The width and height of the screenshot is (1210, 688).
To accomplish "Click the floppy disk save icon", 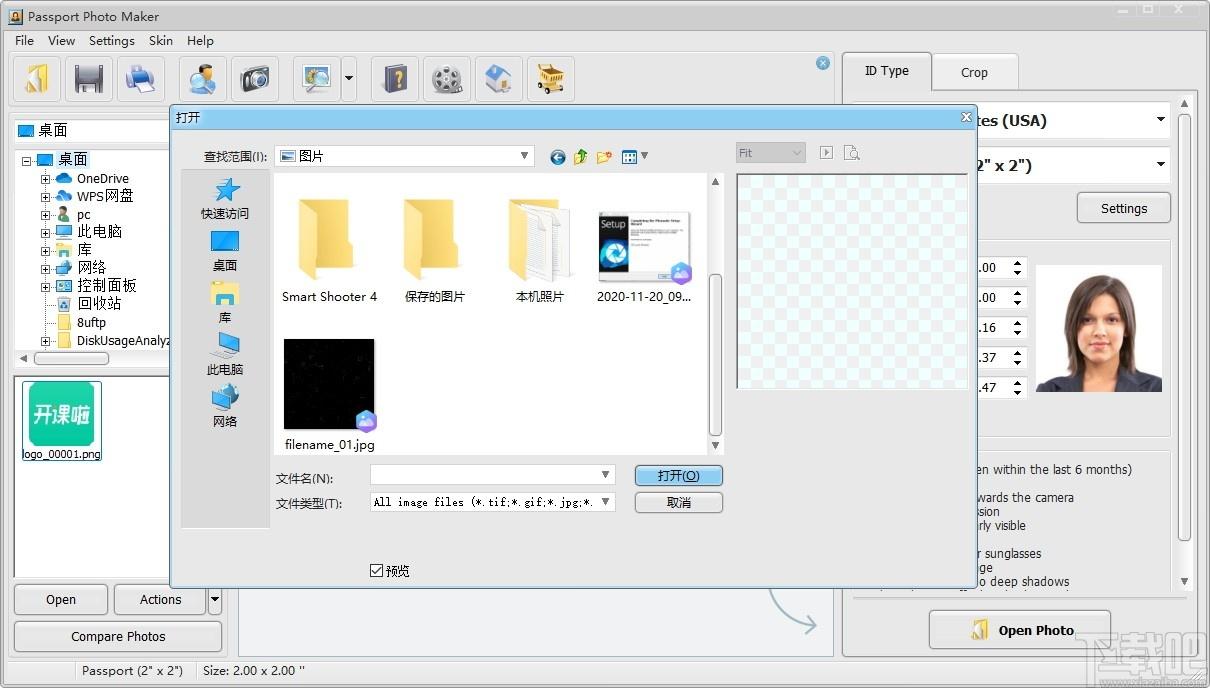I will pyautogui.click(x=89, y=79).
